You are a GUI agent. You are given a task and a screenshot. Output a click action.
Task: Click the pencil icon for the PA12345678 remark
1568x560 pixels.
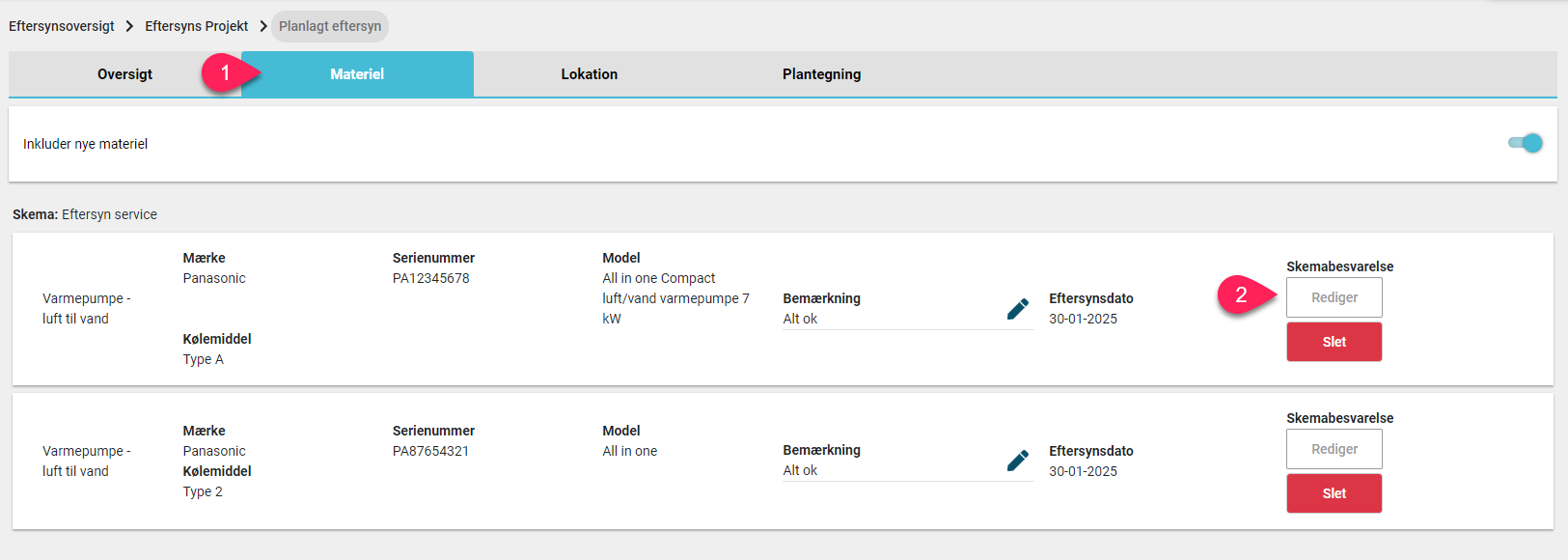click(1017, 309)
